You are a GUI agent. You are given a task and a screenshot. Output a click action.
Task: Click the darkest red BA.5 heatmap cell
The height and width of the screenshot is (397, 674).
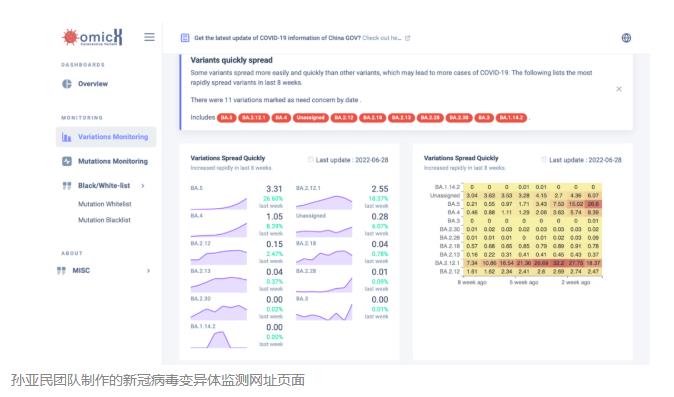click(x=593, y=204)
